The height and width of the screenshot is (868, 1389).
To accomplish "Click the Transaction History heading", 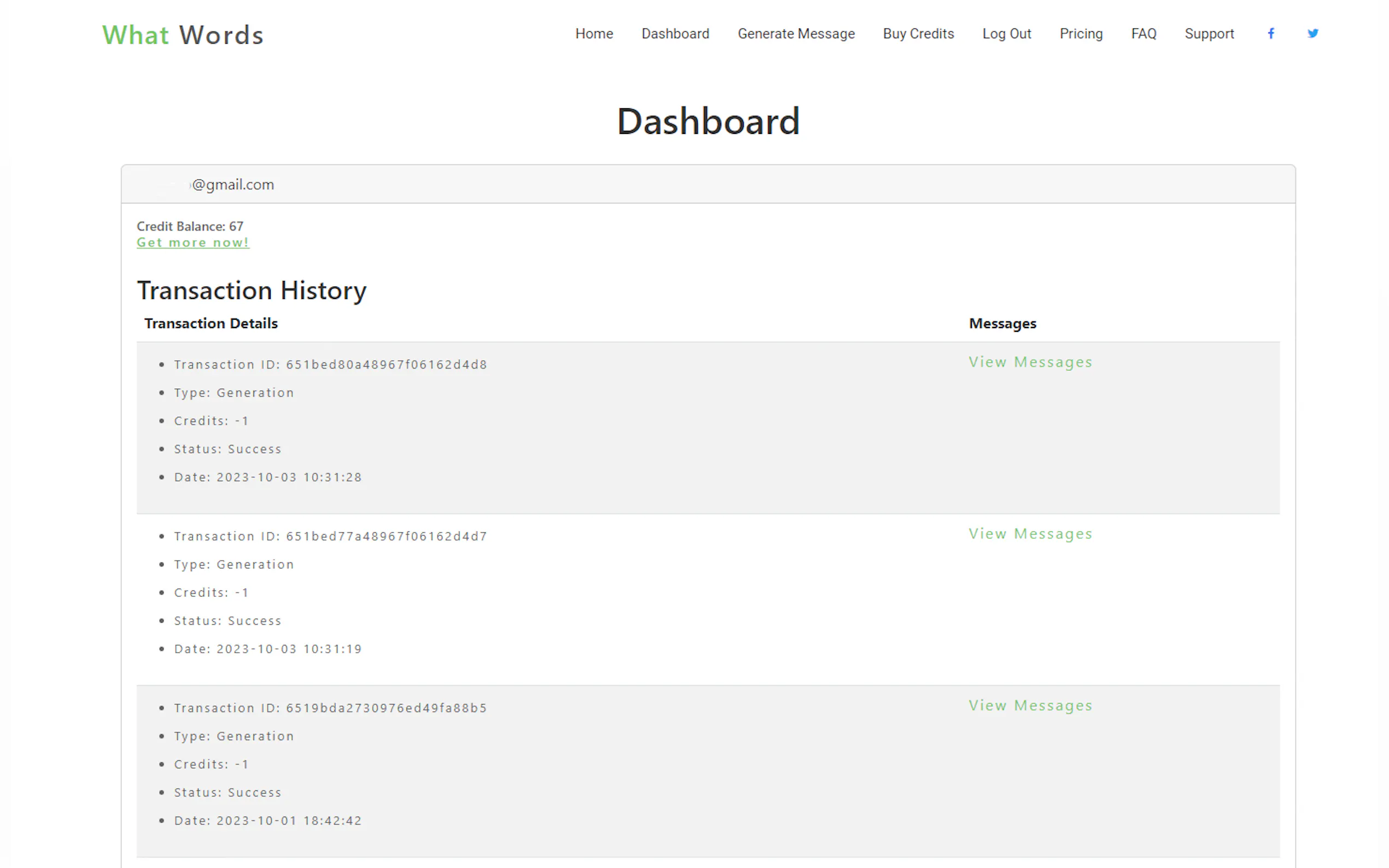I will [x=252, y=290].
